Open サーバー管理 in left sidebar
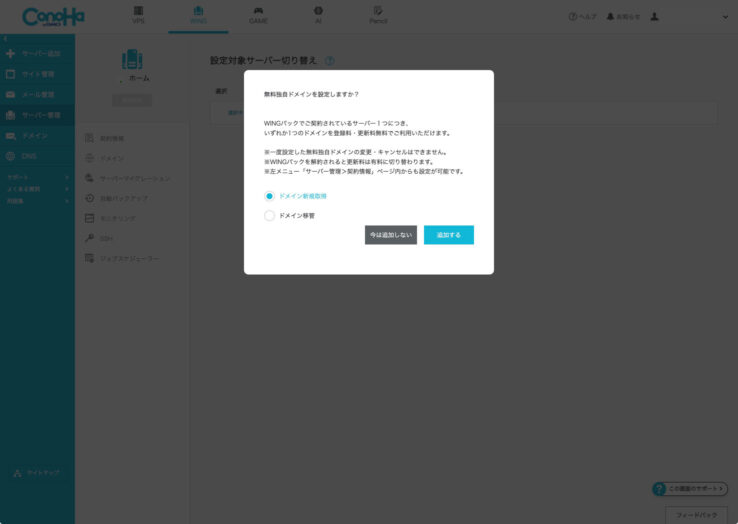738x524 pixels. coord(38,115)
